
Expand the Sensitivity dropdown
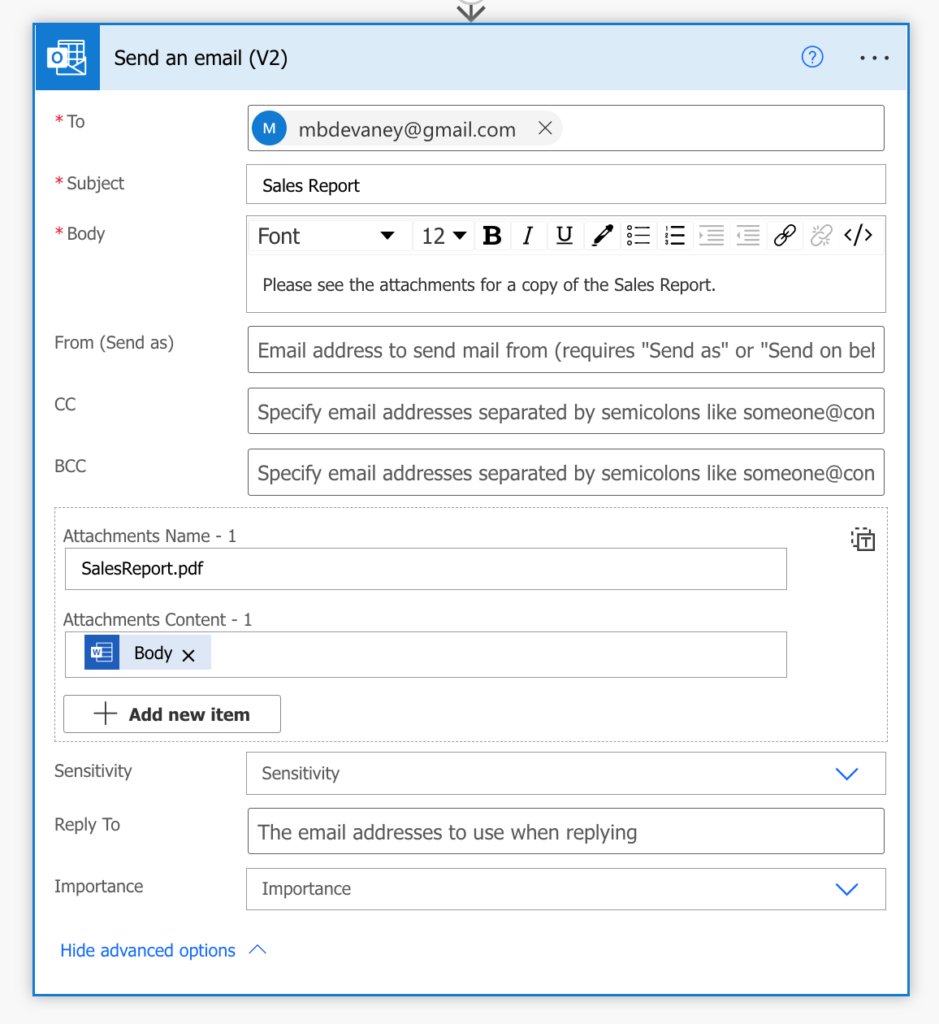(x=847, y=773)
